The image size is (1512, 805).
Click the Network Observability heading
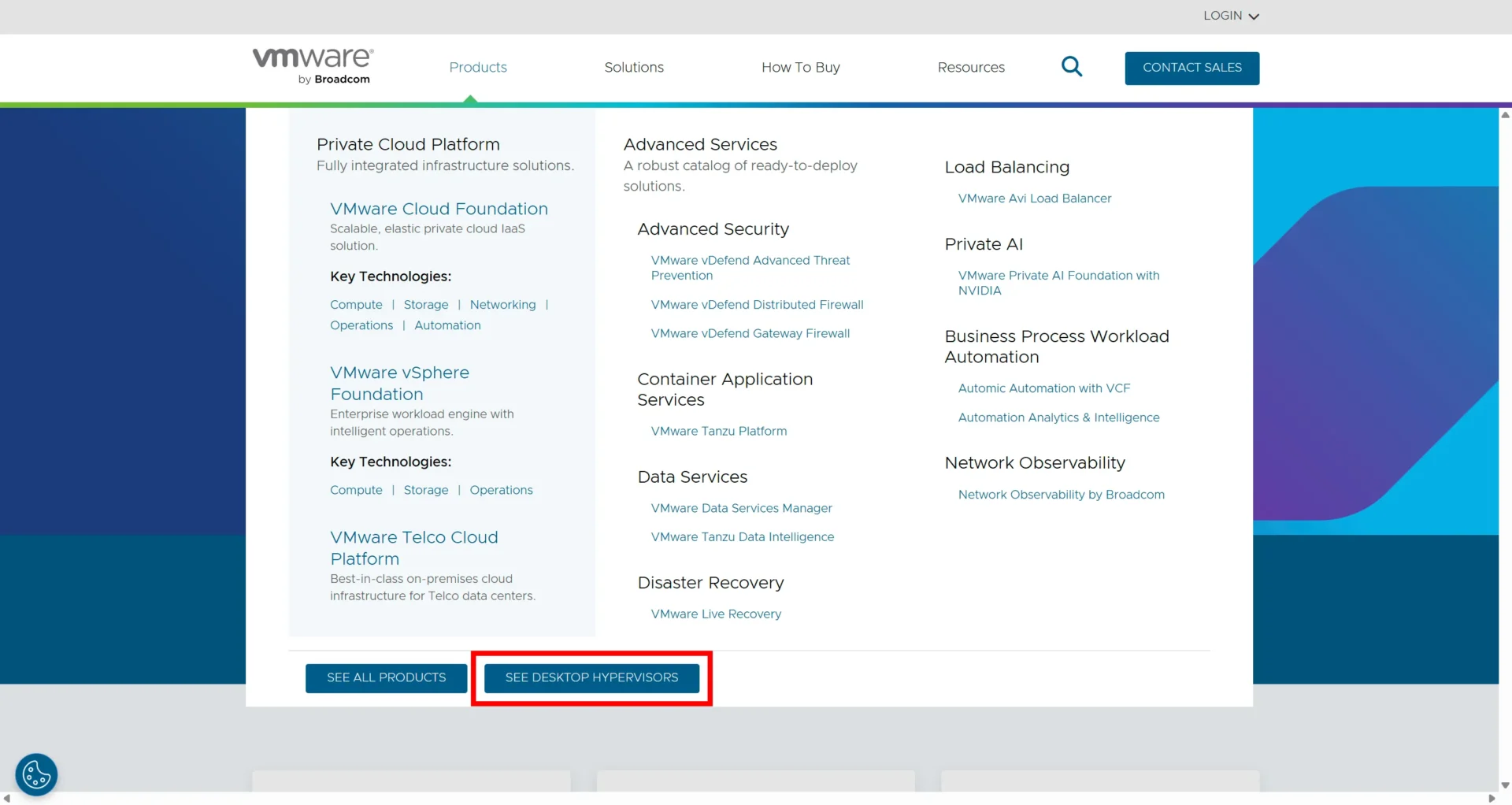tap(1035, 463)
